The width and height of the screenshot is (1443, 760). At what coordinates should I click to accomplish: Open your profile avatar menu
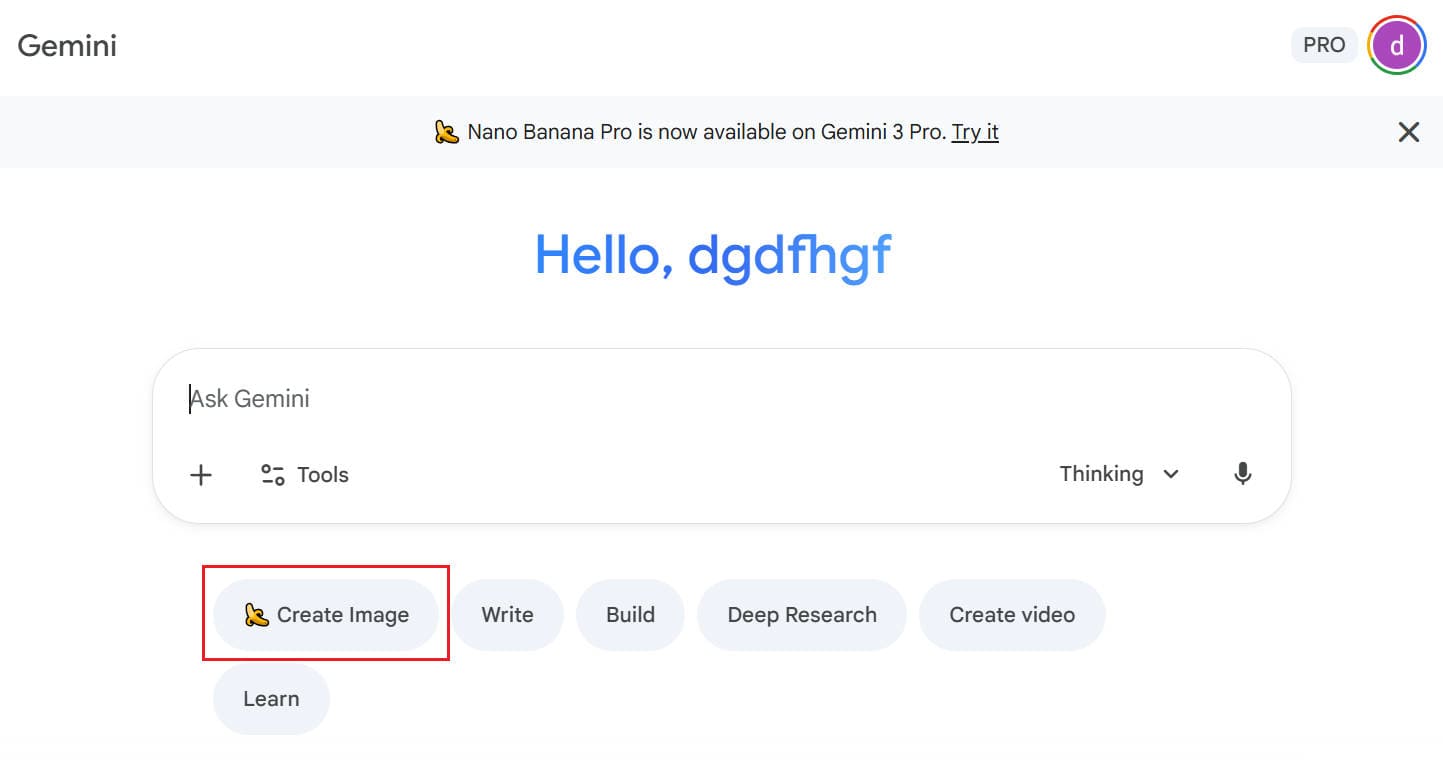click(x=1397, y=44)
